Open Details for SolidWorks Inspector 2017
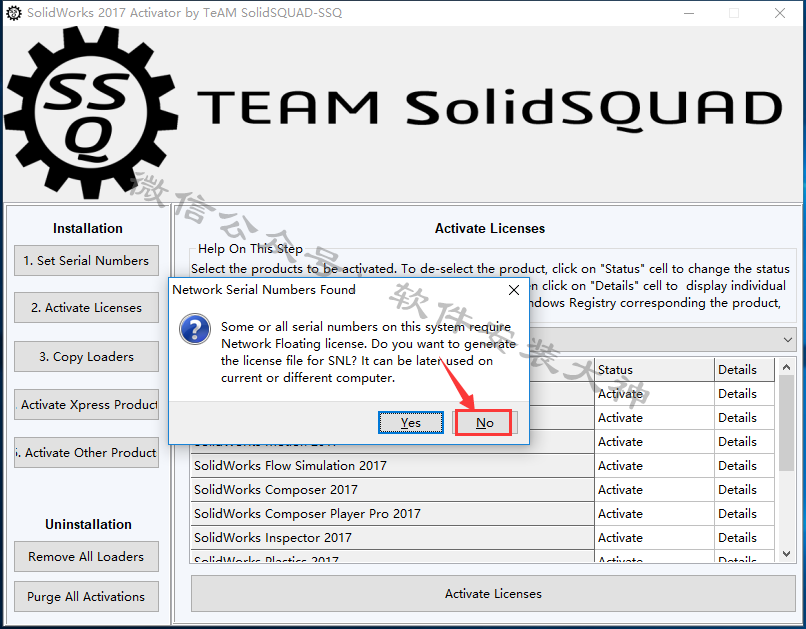 (744, 538)
